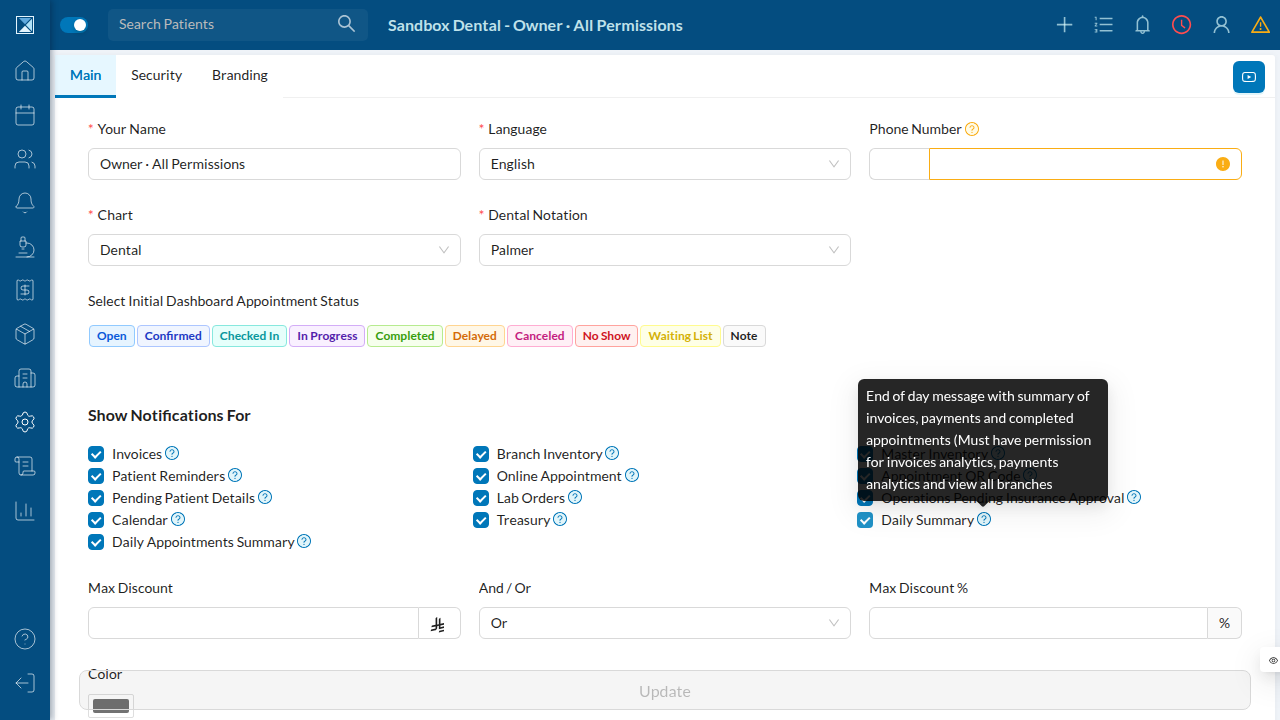Click the video tutorial button at top right

pyautogui.click(x=1249, y=77)
